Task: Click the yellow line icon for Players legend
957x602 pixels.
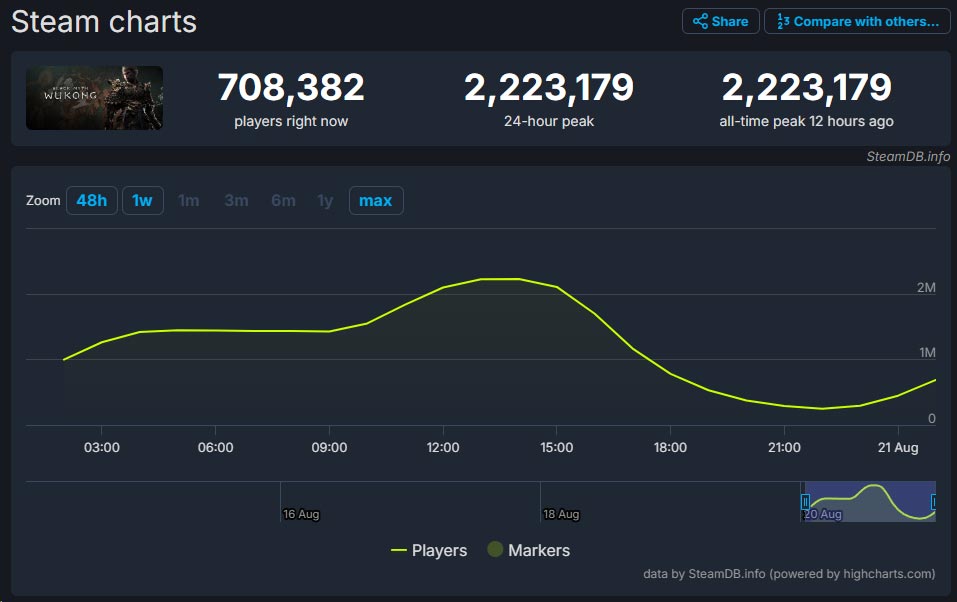Action: point(398,550)
